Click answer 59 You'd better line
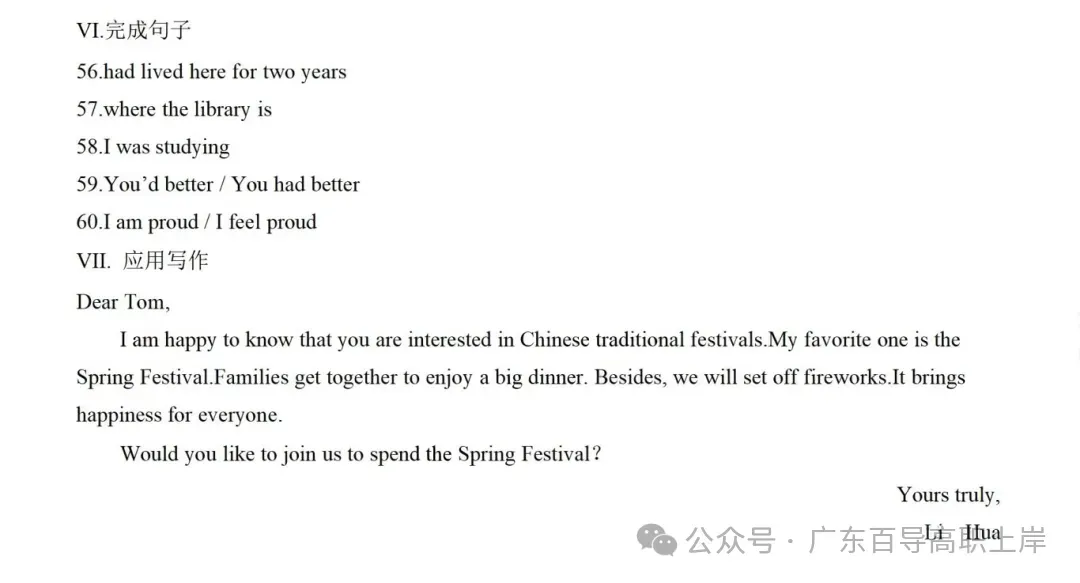1080x583 pixels. coord(218,185)
